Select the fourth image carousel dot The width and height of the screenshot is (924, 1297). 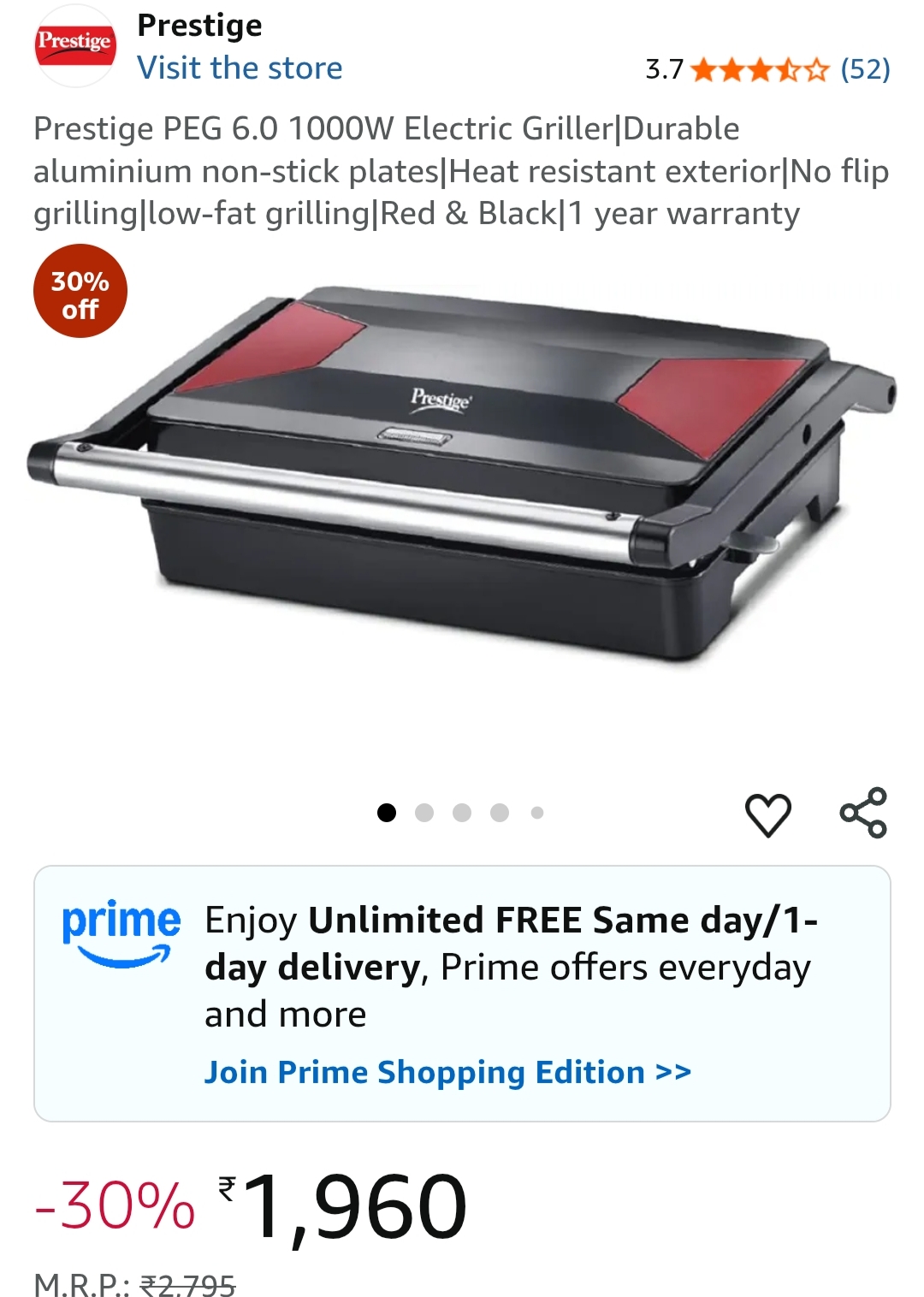[x=500, y=813]
